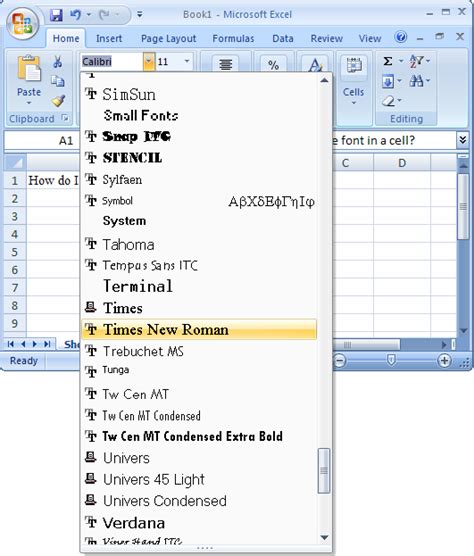This screenshot has width=474, height=556.
Task: Redo with the grayed-out arrow
Action: pos(104,15)
